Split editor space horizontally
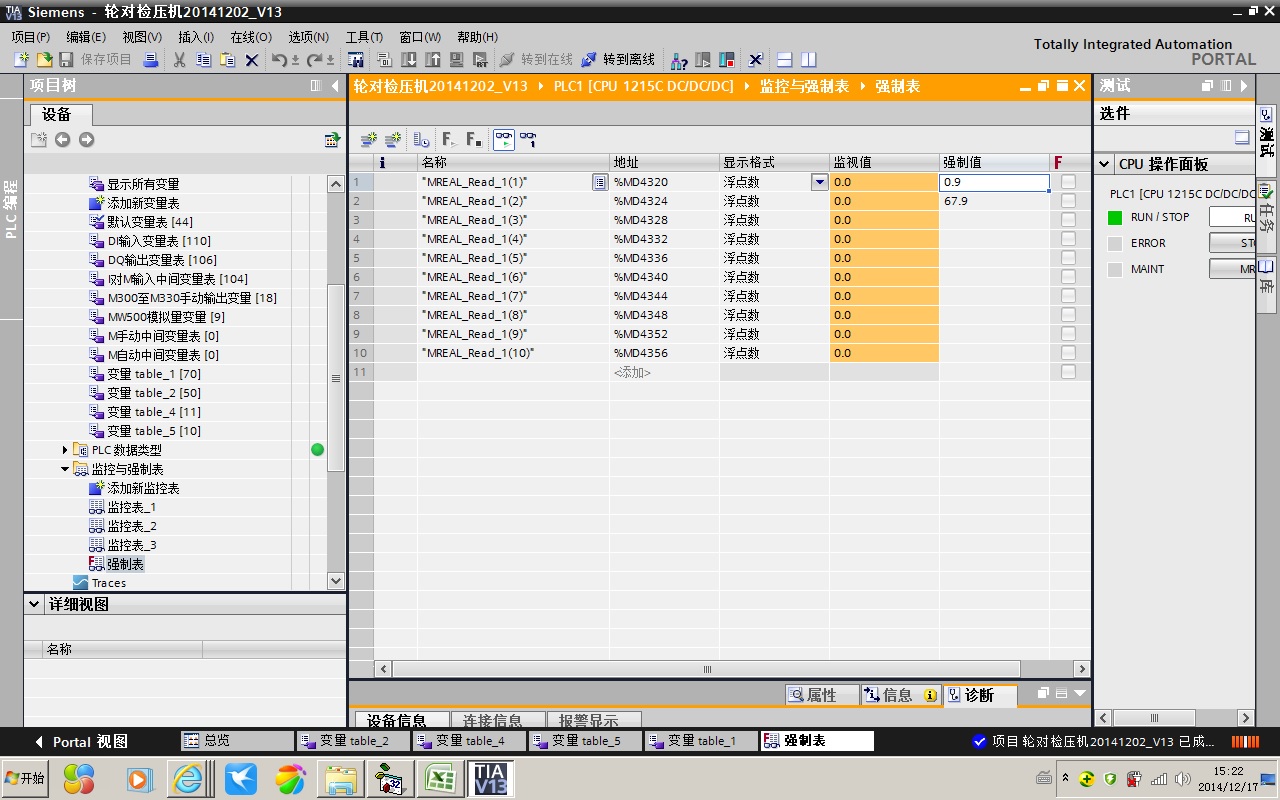Viewport: 1280px width, 800px height. (785, 60)
